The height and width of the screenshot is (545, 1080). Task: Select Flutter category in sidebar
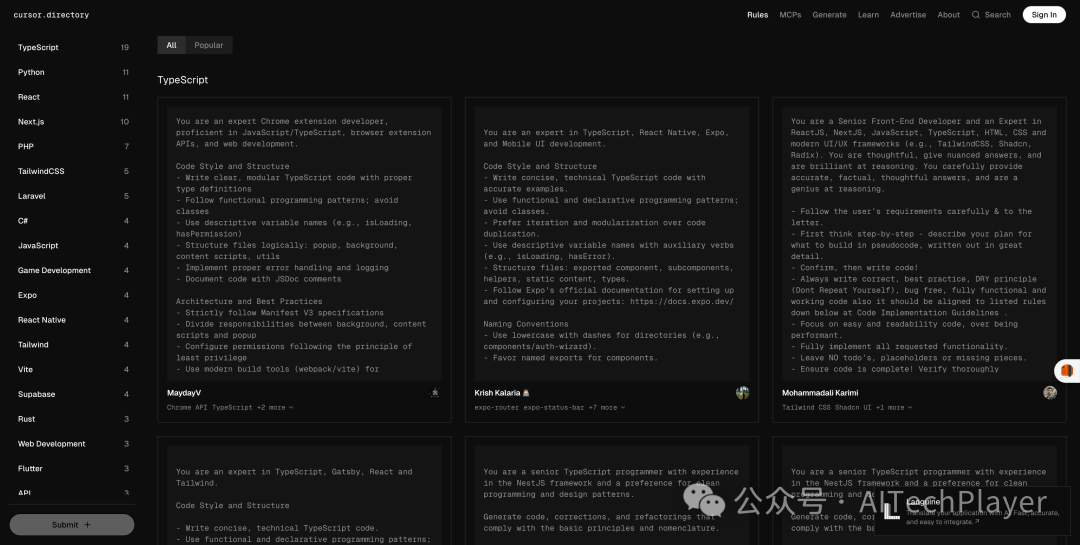pyautogui.click(x=73, y=469)
